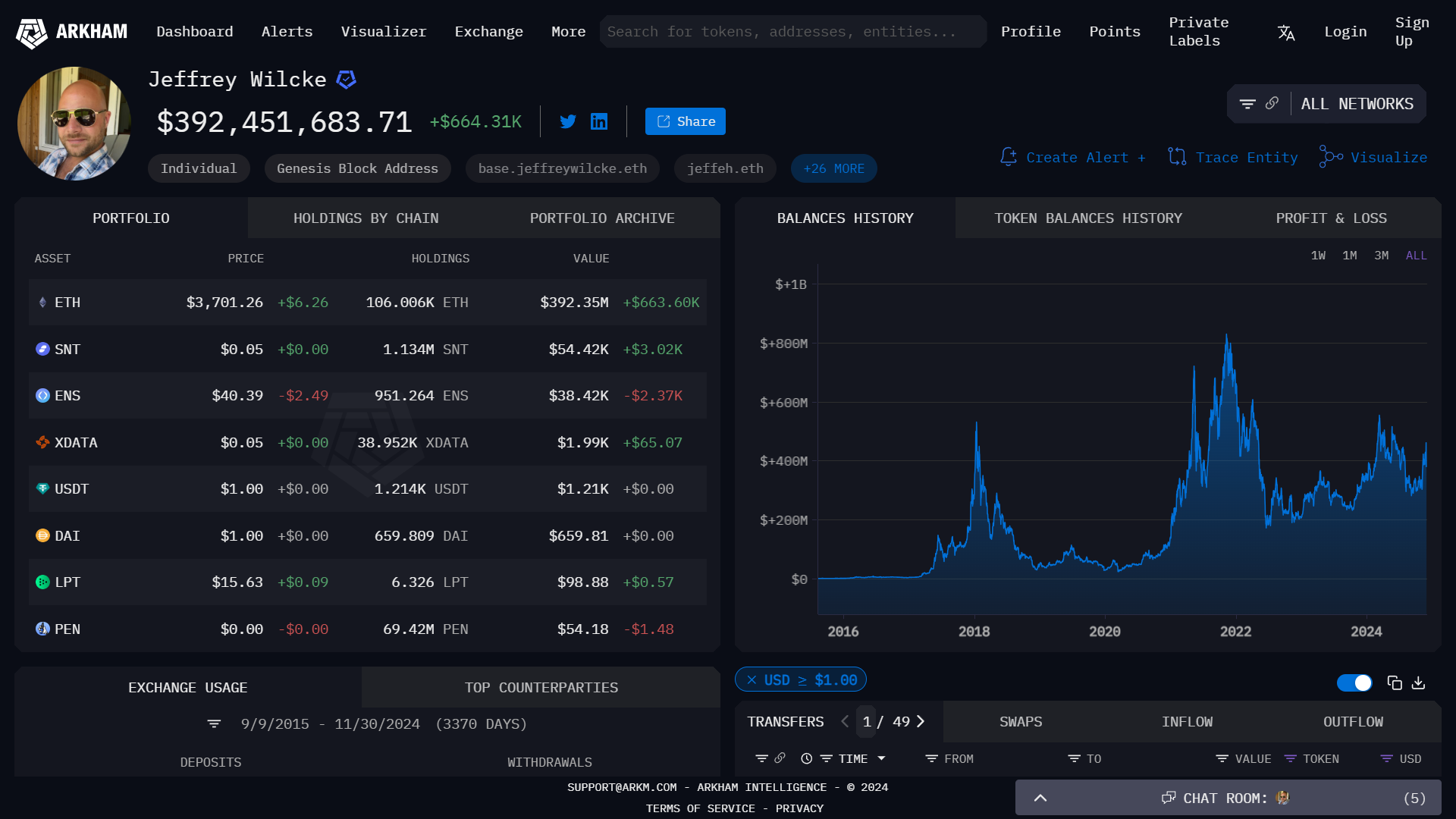The height and width of the screenshot is (819, 1456).
Task: Go to next transfers page
Action: click(921, 721)
